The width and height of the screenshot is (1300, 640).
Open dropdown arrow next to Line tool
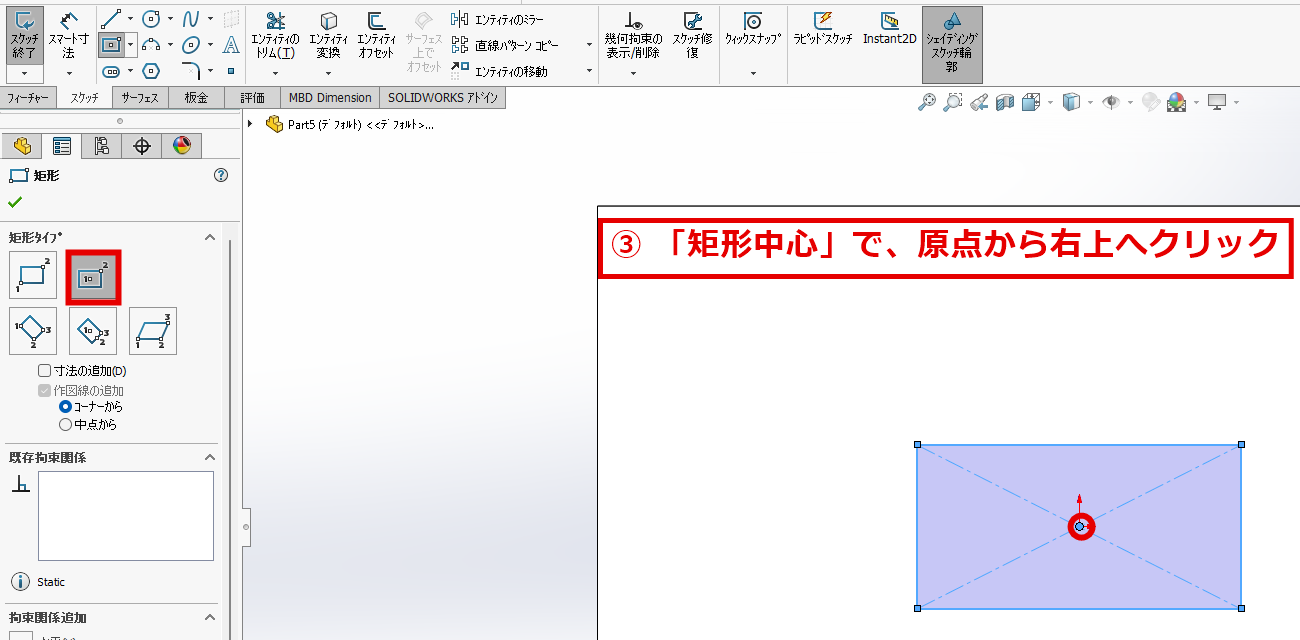coord(130,19)
